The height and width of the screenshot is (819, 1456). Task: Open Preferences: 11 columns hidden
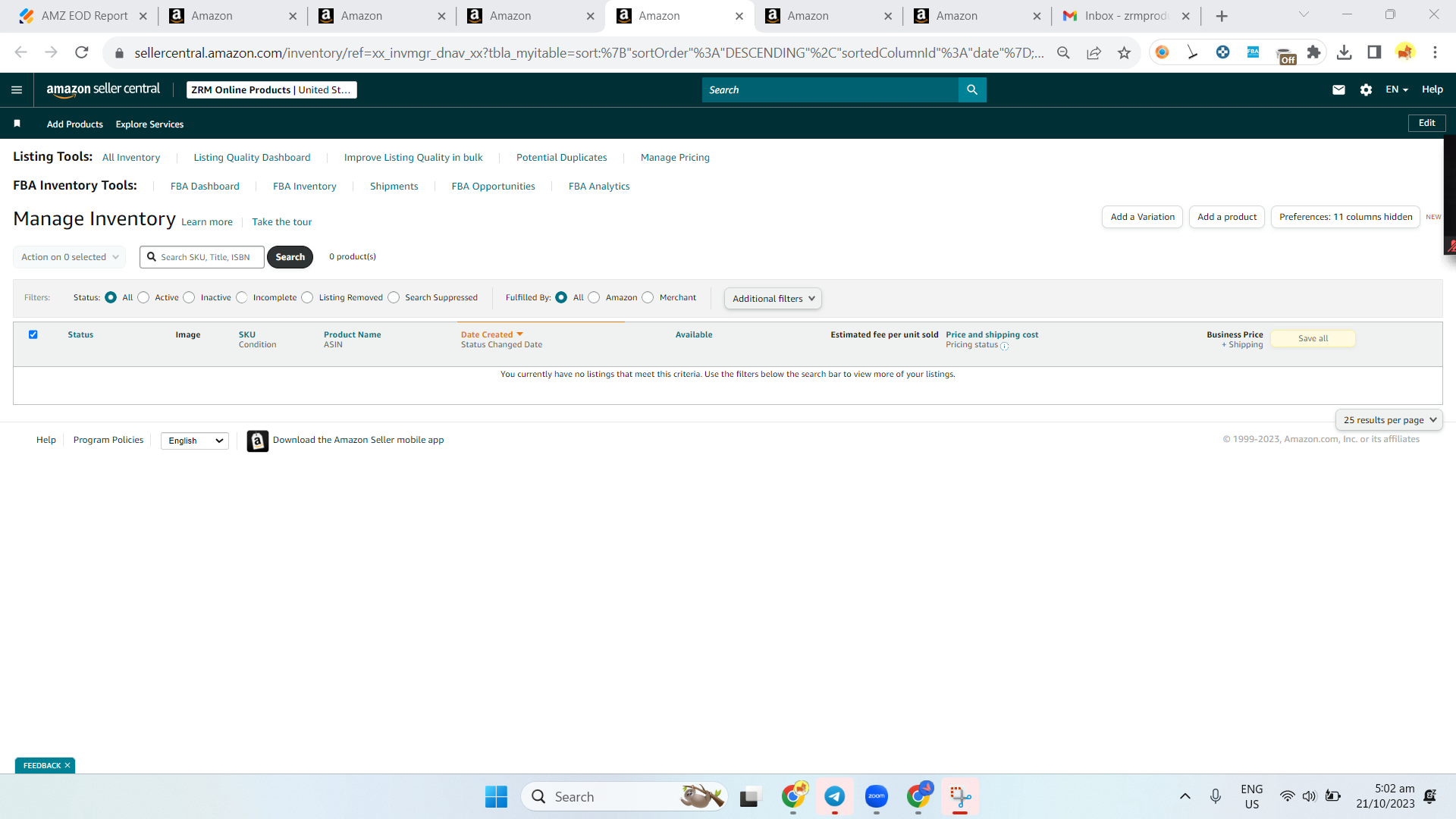[1345, 217]
